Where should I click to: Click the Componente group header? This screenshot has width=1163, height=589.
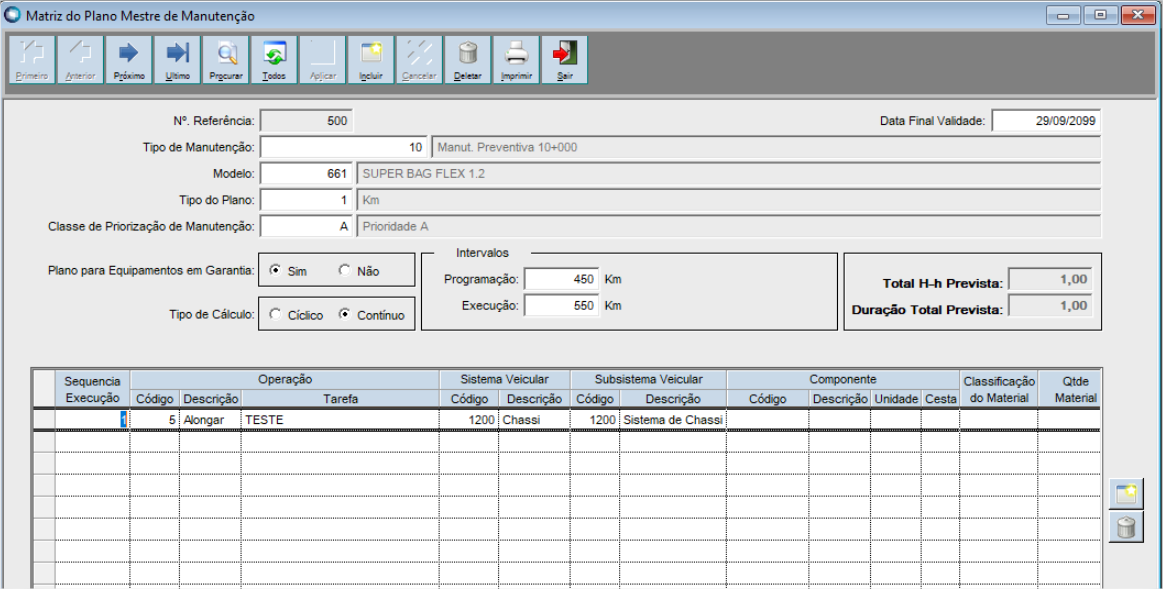843,380
